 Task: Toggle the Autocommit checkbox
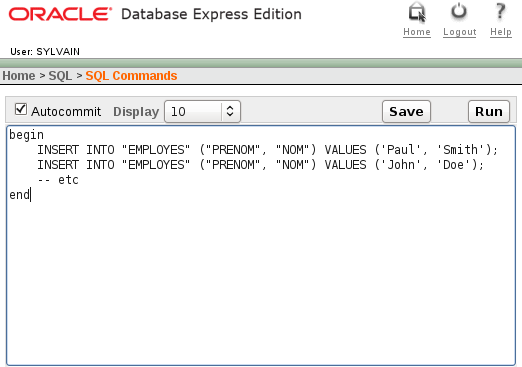click(21, 109)
